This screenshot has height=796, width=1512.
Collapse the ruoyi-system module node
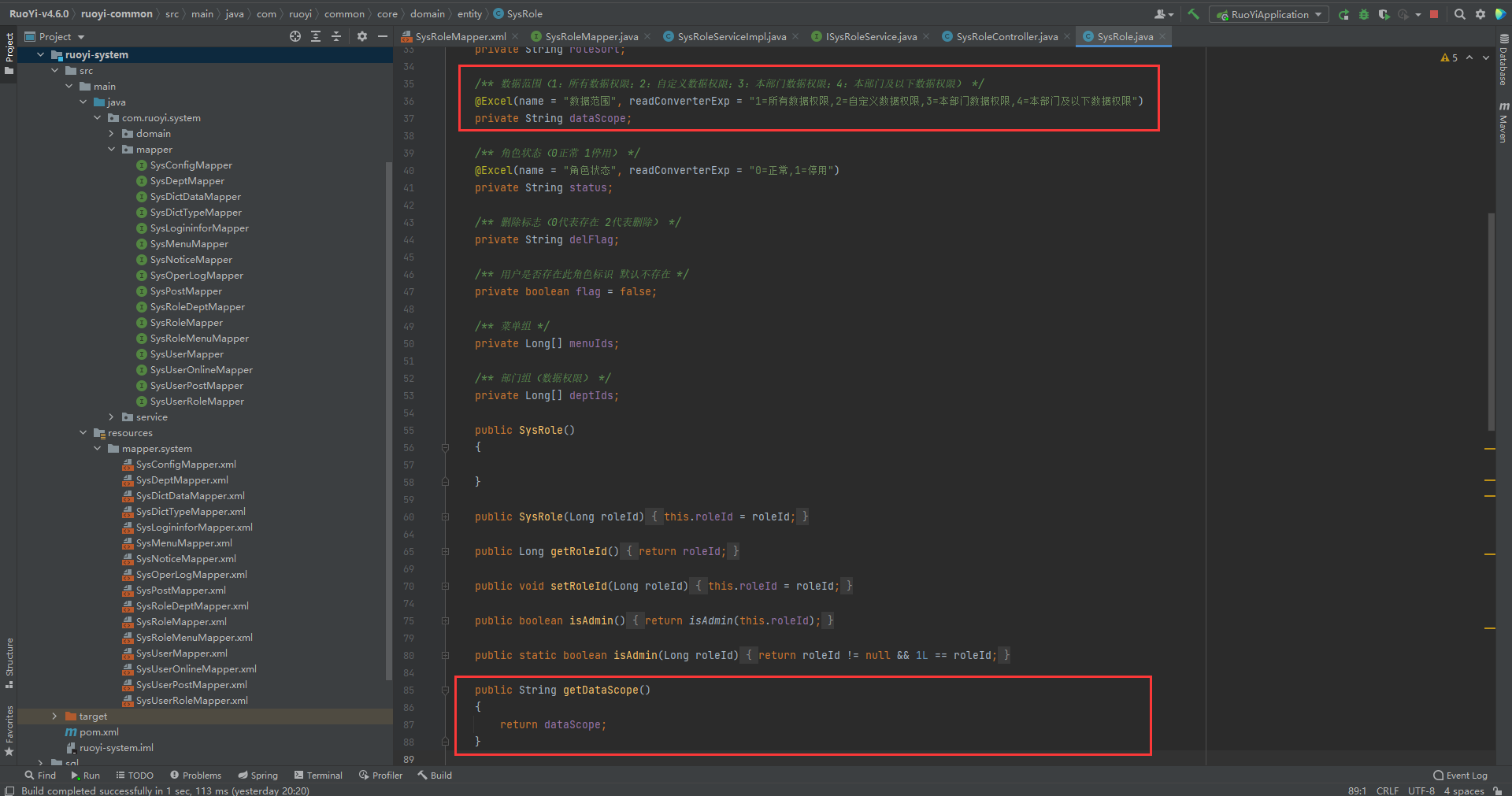point(41,54)
